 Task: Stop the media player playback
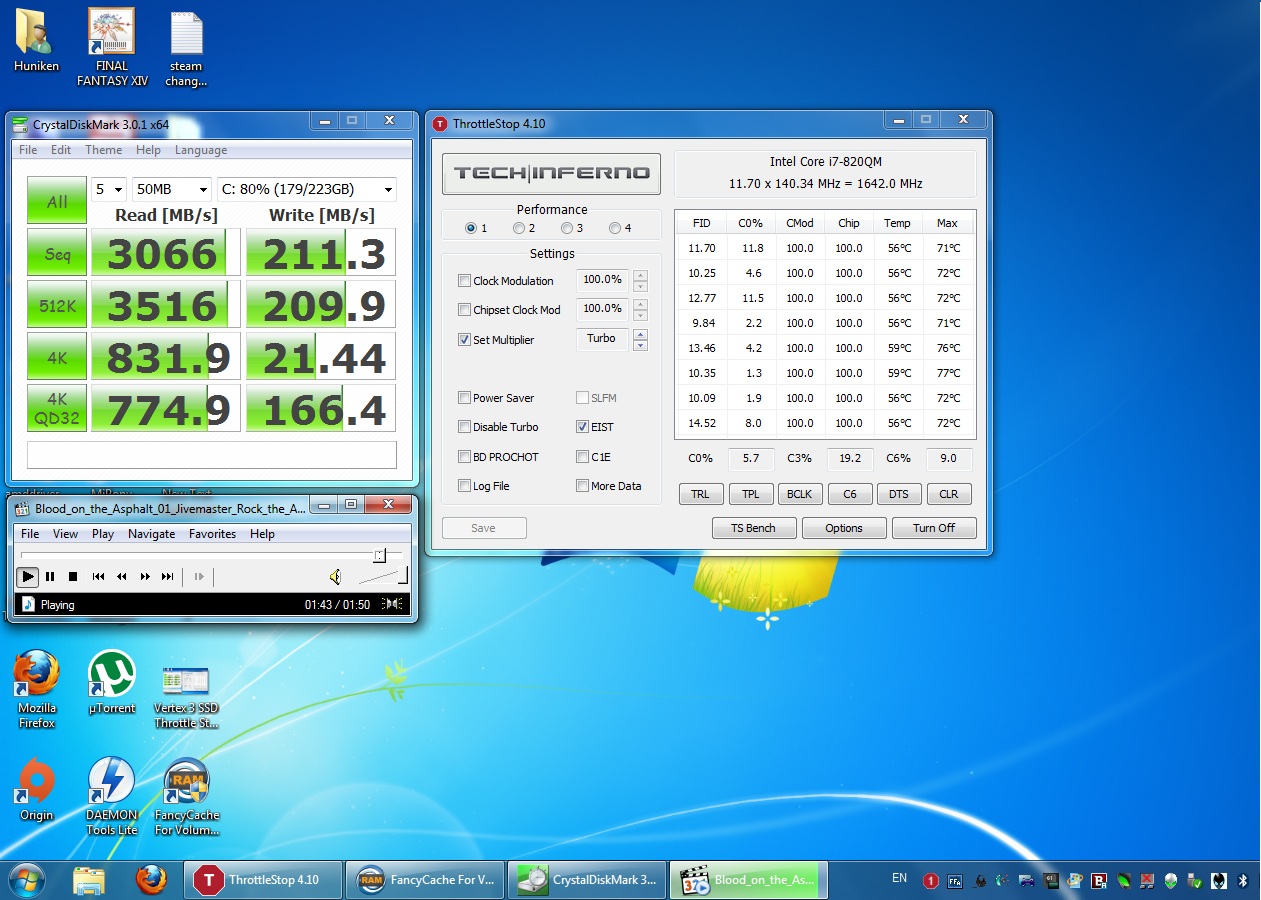tap(73, 576)
